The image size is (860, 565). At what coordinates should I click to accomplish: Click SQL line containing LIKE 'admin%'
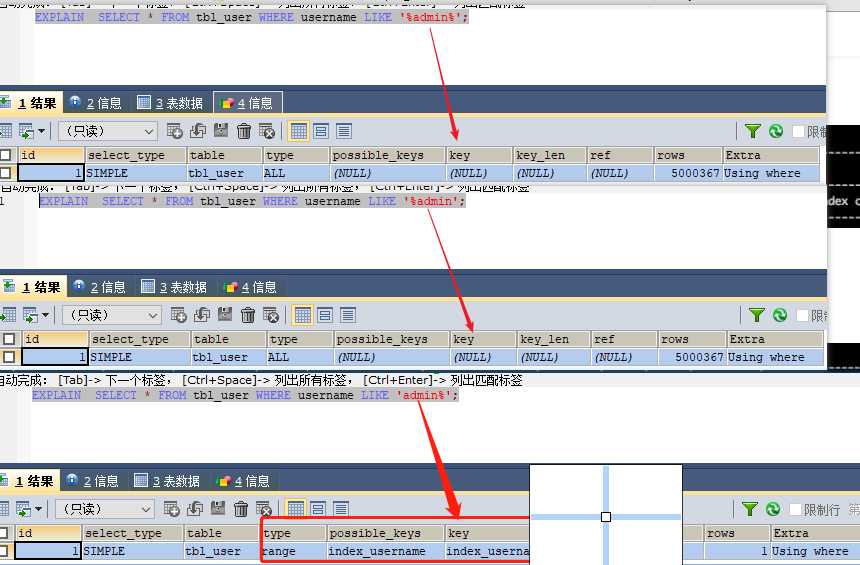tap(245, 395)
